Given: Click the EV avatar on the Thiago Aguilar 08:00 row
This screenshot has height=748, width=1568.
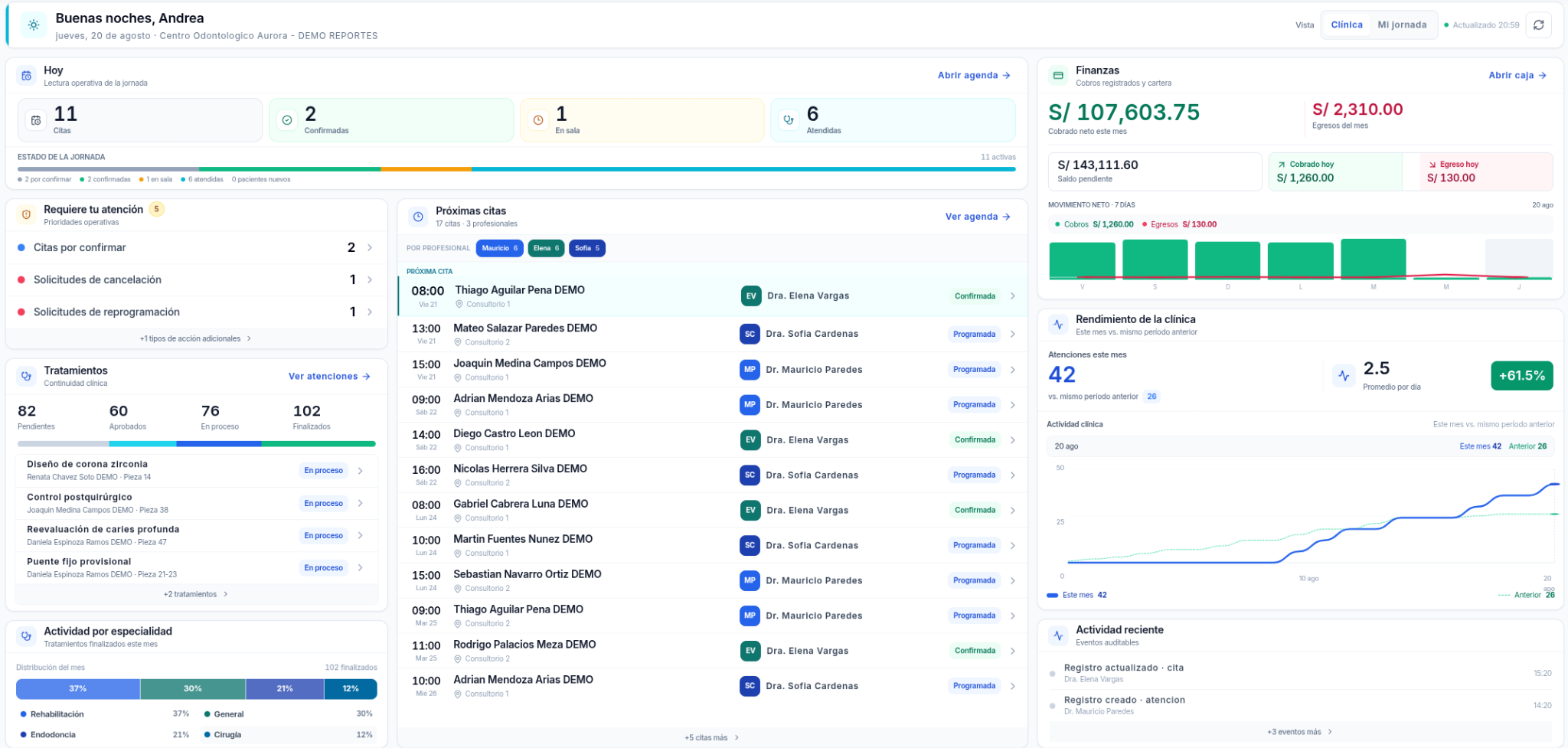Looking at the screenshot, I should click(751, 296).
